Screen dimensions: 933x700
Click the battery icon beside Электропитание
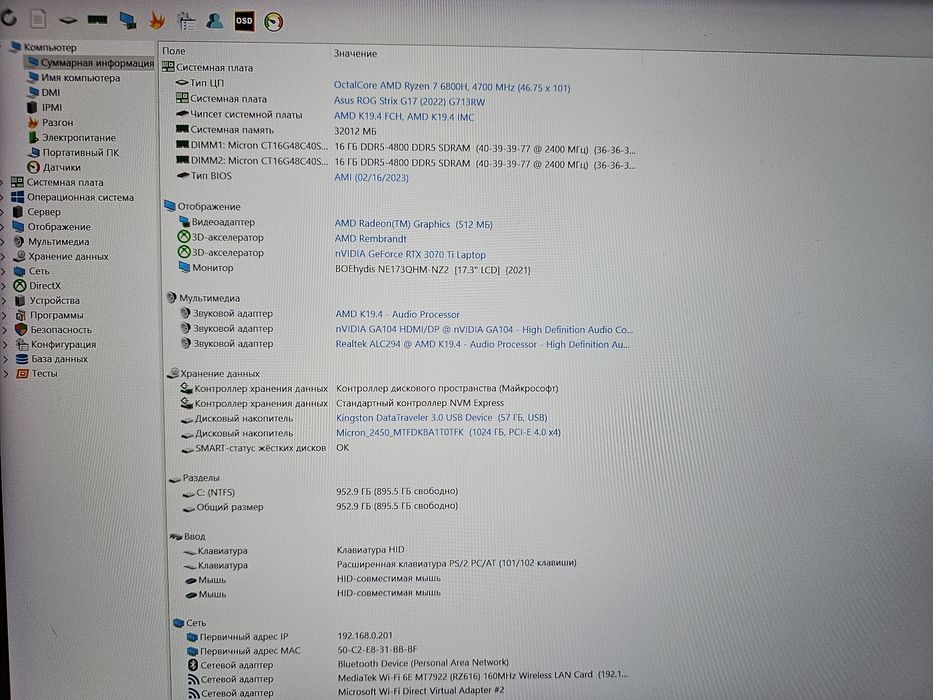(33, 138)
